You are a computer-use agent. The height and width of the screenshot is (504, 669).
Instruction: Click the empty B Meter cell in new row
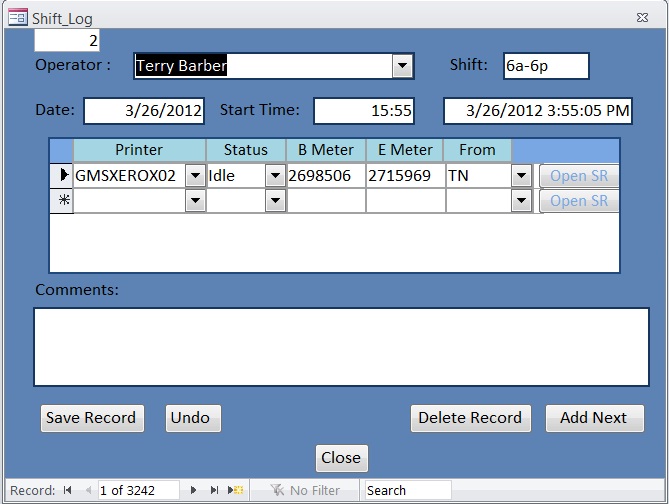326,201
